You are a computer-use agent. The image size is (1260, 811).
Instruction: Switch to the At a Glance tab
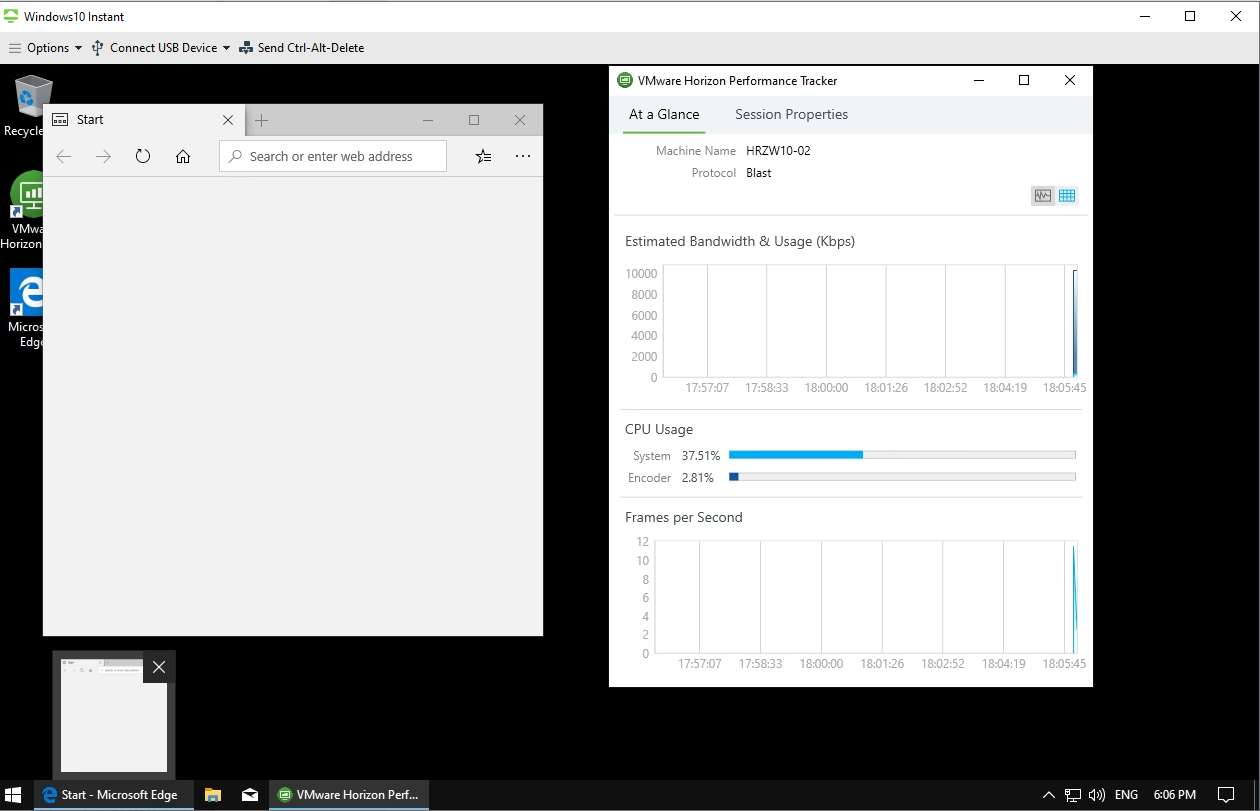click(x=664, y=114)
